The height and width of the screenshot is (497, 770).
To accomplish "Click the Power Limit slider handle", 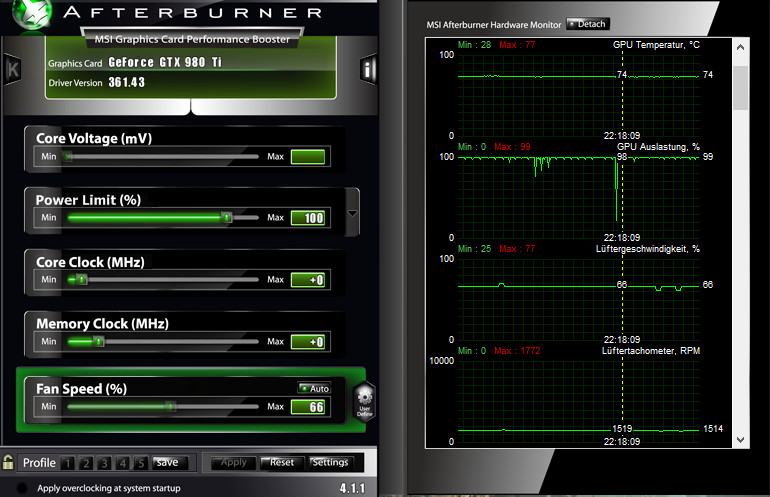I will click(x=226, y=217).
